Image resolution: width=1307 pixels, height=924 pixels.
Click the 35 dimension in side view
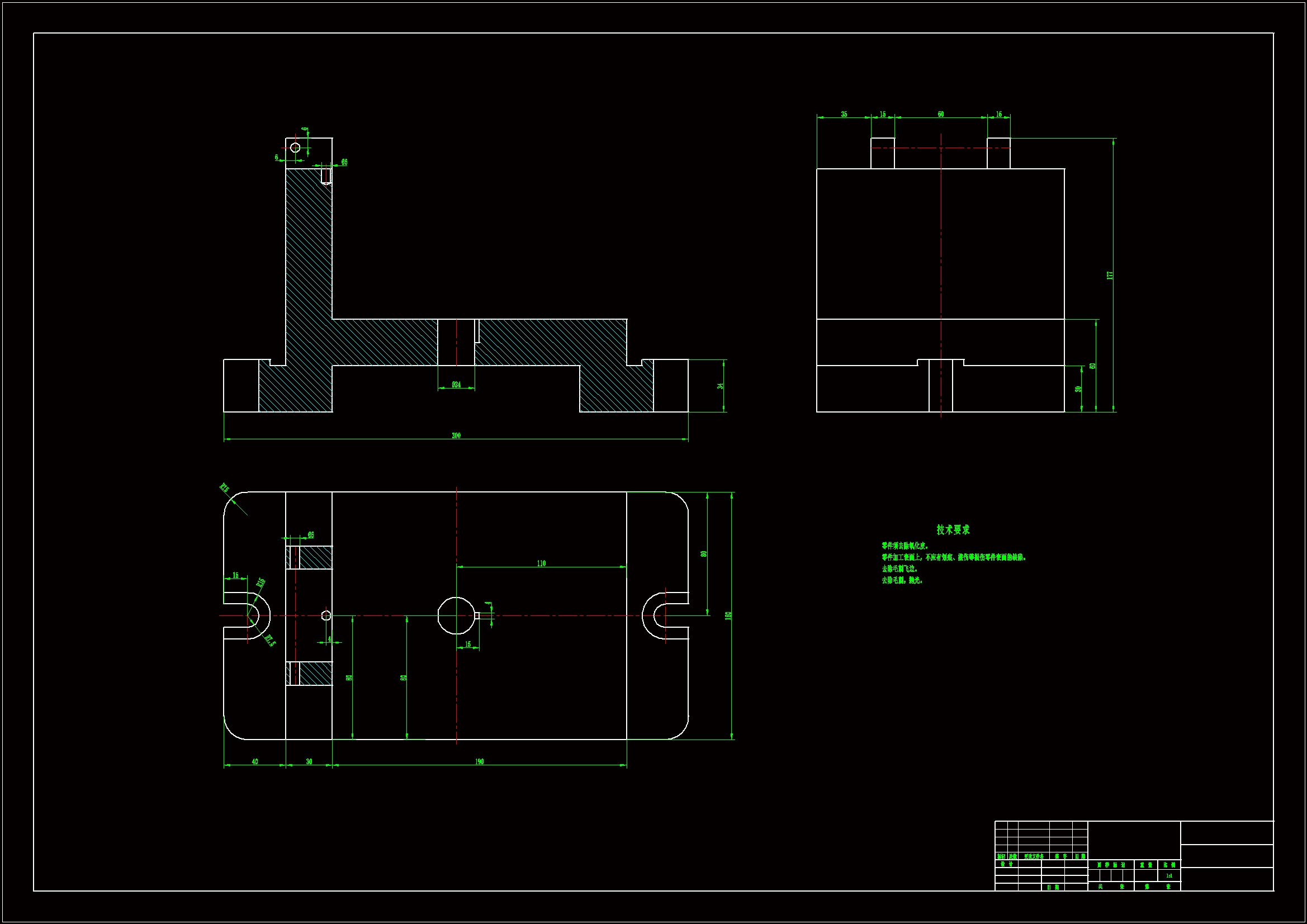coord(844,115)
